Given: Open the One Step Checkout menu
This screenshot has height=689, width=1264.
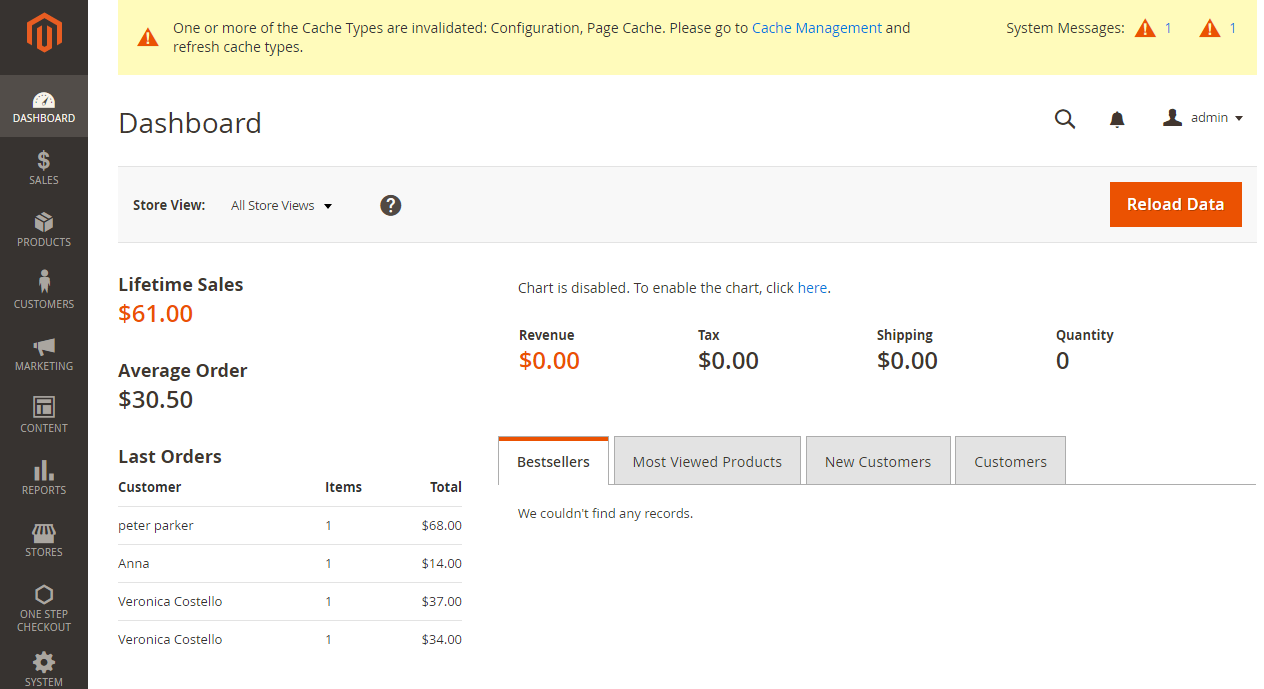Looking at the screenshot, I should click(x=44, y=606).
